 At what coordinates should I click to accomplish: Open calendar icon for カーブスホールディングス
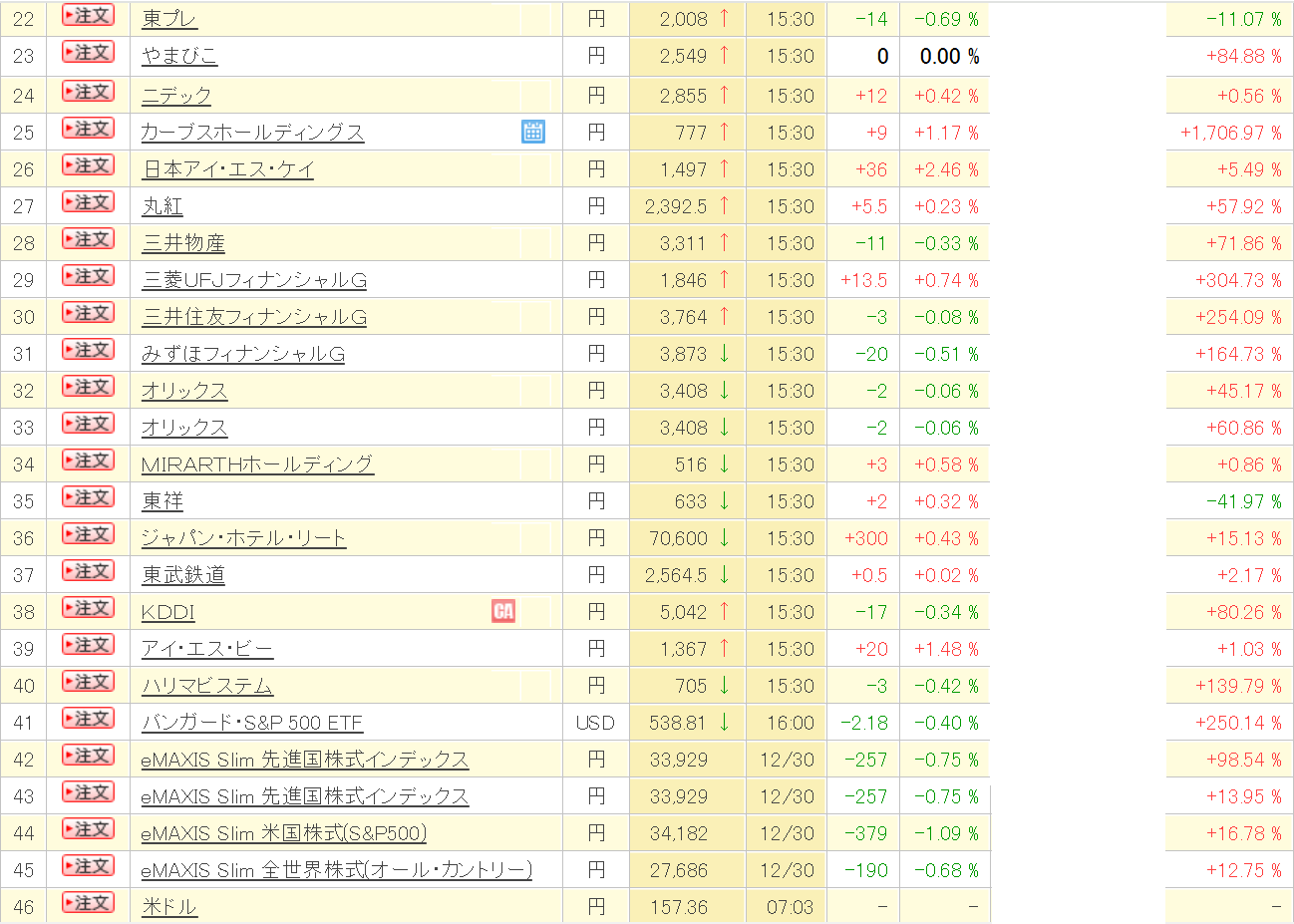(533, 132)
